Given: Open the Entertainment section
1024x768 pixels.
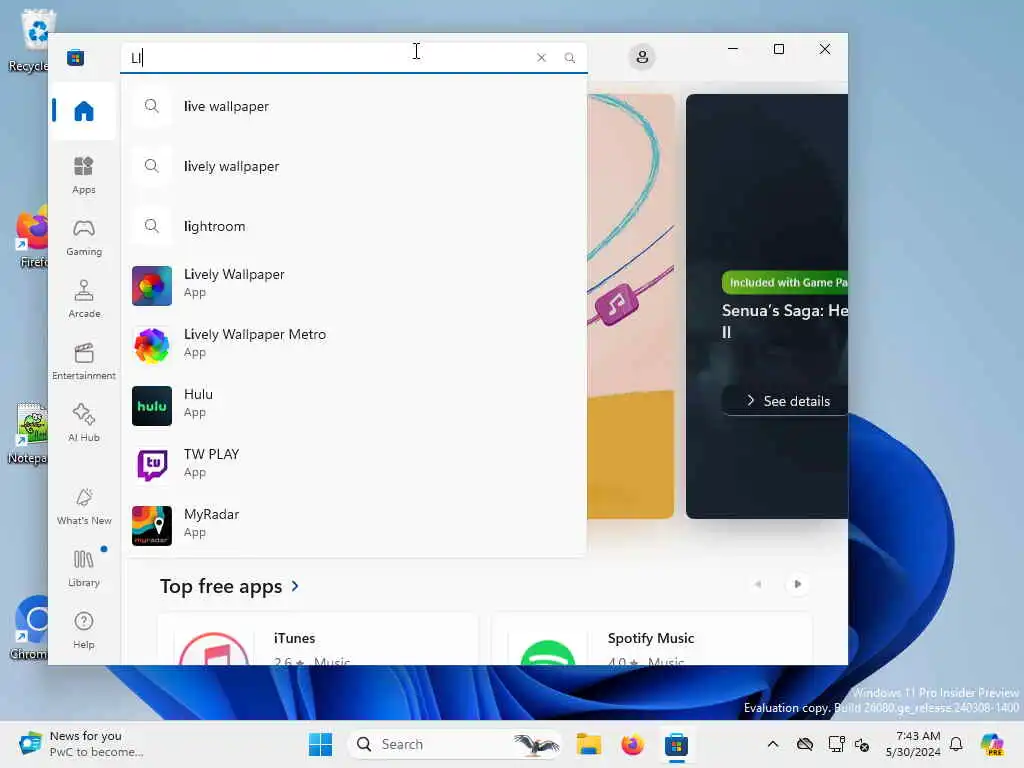Looking at the screenshot, I should (x=84, y=361).
